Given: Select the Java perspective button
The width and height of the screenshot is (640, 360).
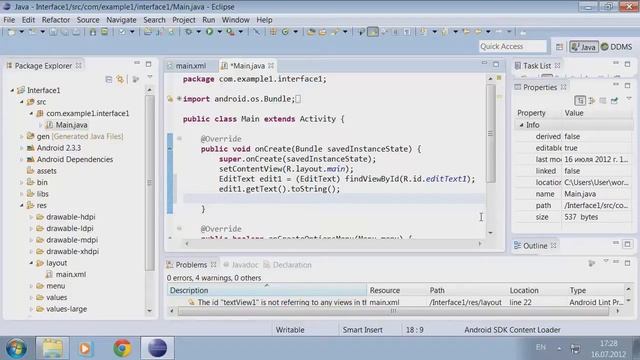Looking at the screenshot, I should point(584,47).
